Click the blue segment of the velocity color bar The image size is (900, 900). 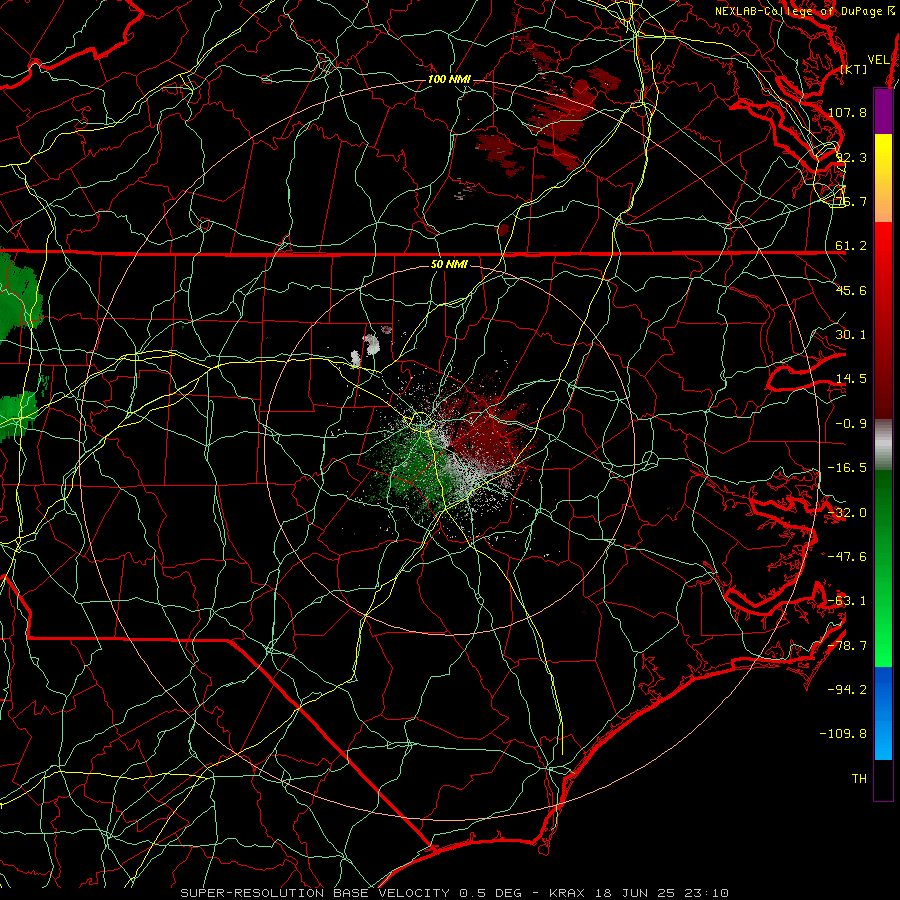(883, 713)
